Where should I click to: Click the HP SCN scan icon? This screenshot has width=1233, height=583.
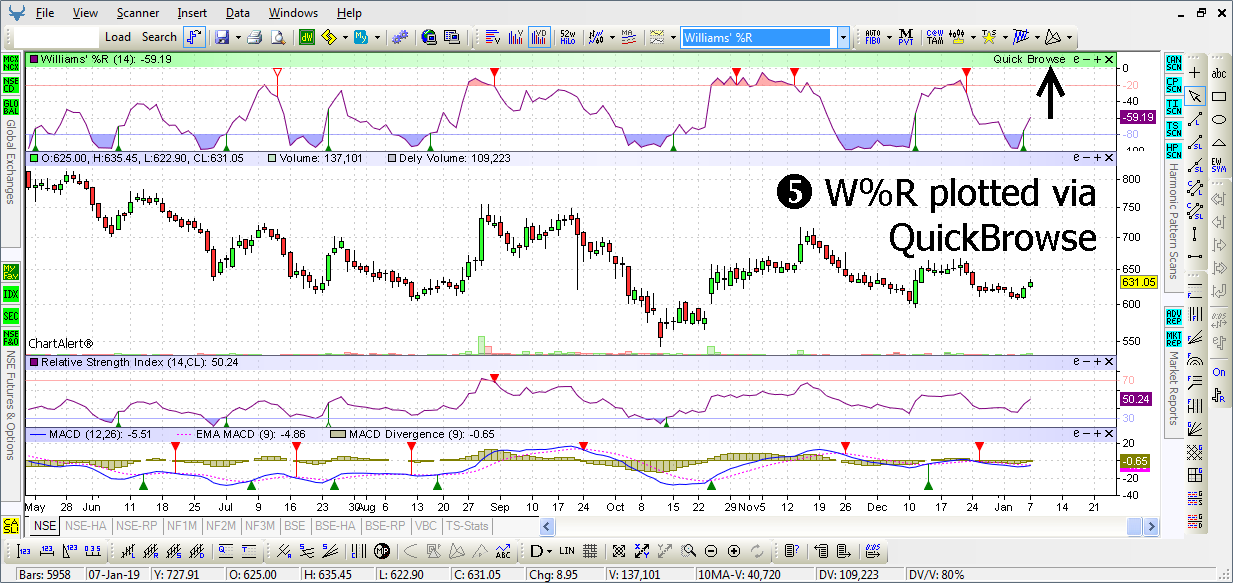point(1174,151)
